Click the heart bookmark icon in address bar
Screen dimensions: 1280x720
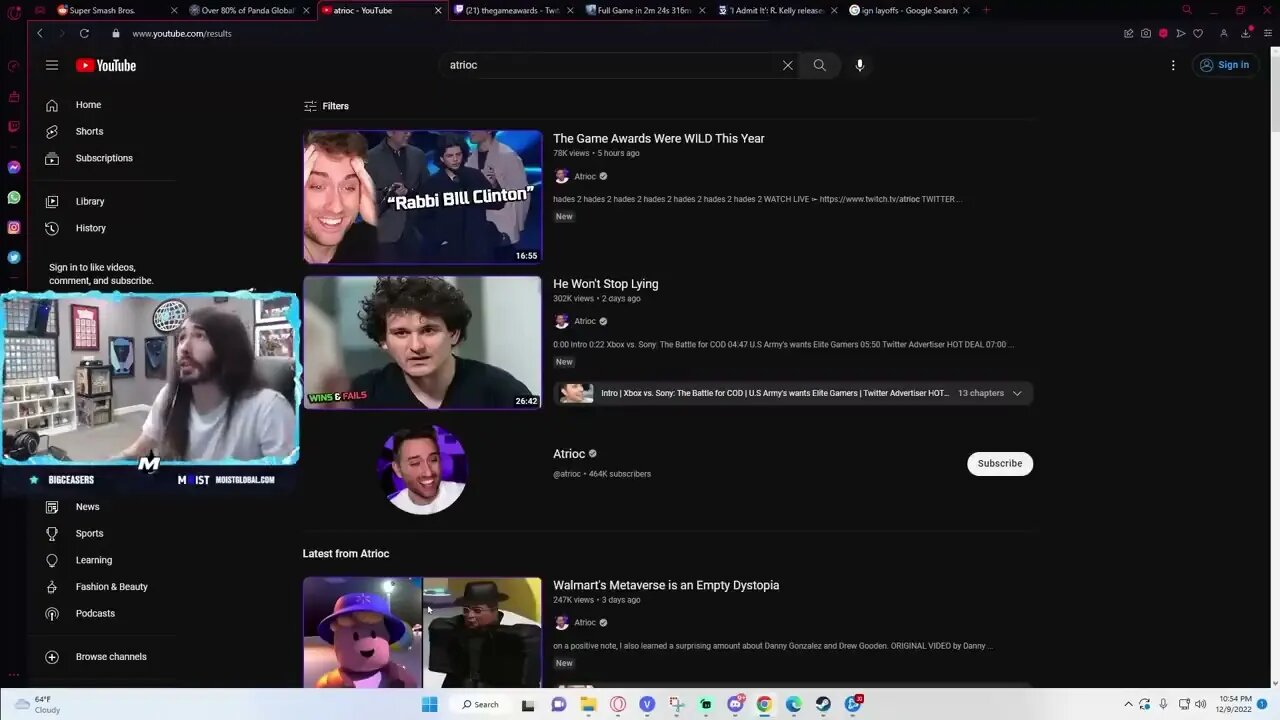click(x=1198, y=33)
